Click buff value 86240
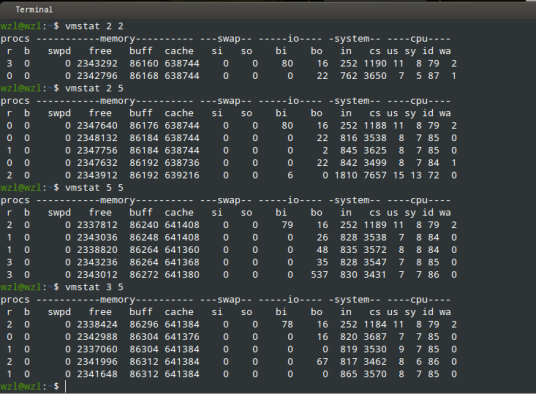 pos(144,225)
